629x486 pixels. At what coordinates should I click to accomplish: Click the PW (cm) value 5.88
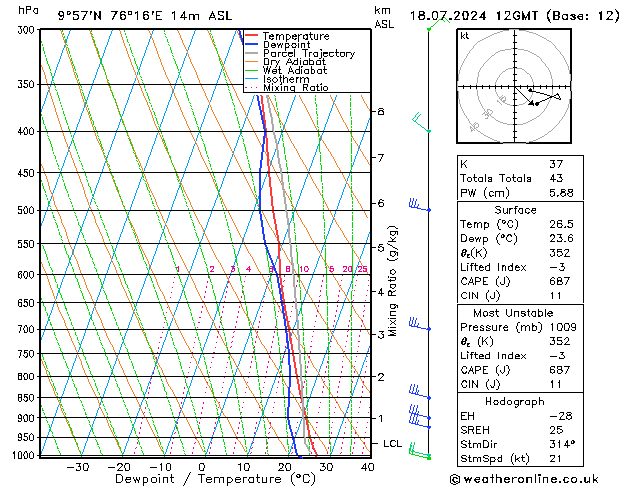tap(561, 193)
